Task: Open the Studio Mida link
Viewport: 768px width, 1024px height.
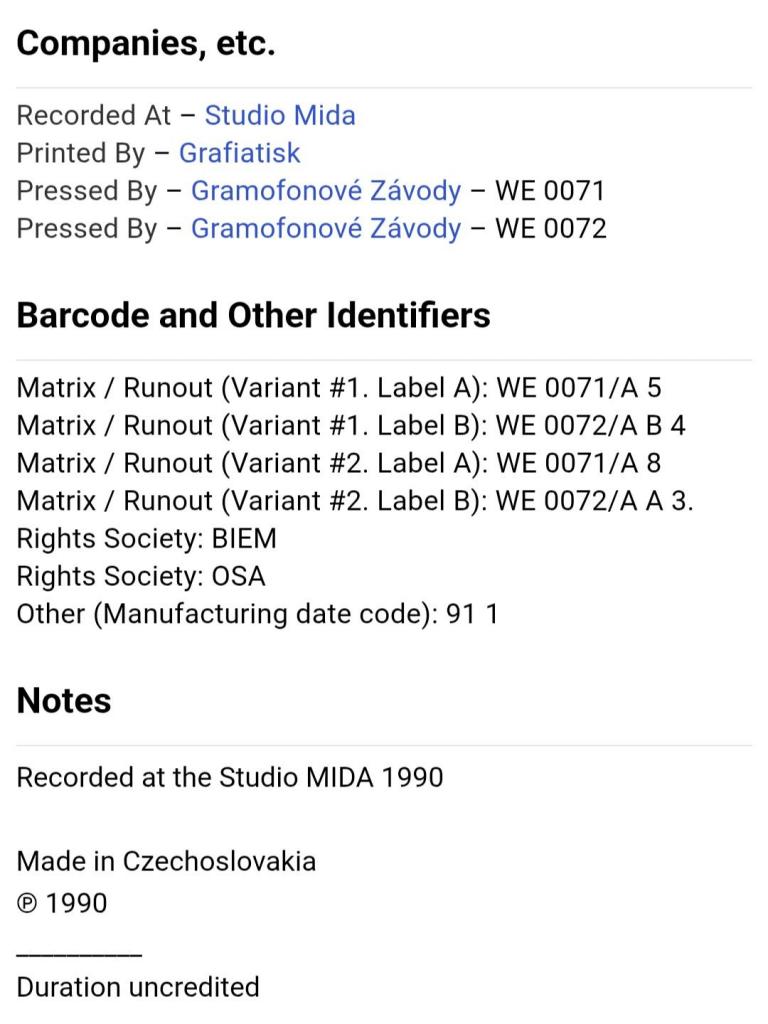Action: point(280,115)
